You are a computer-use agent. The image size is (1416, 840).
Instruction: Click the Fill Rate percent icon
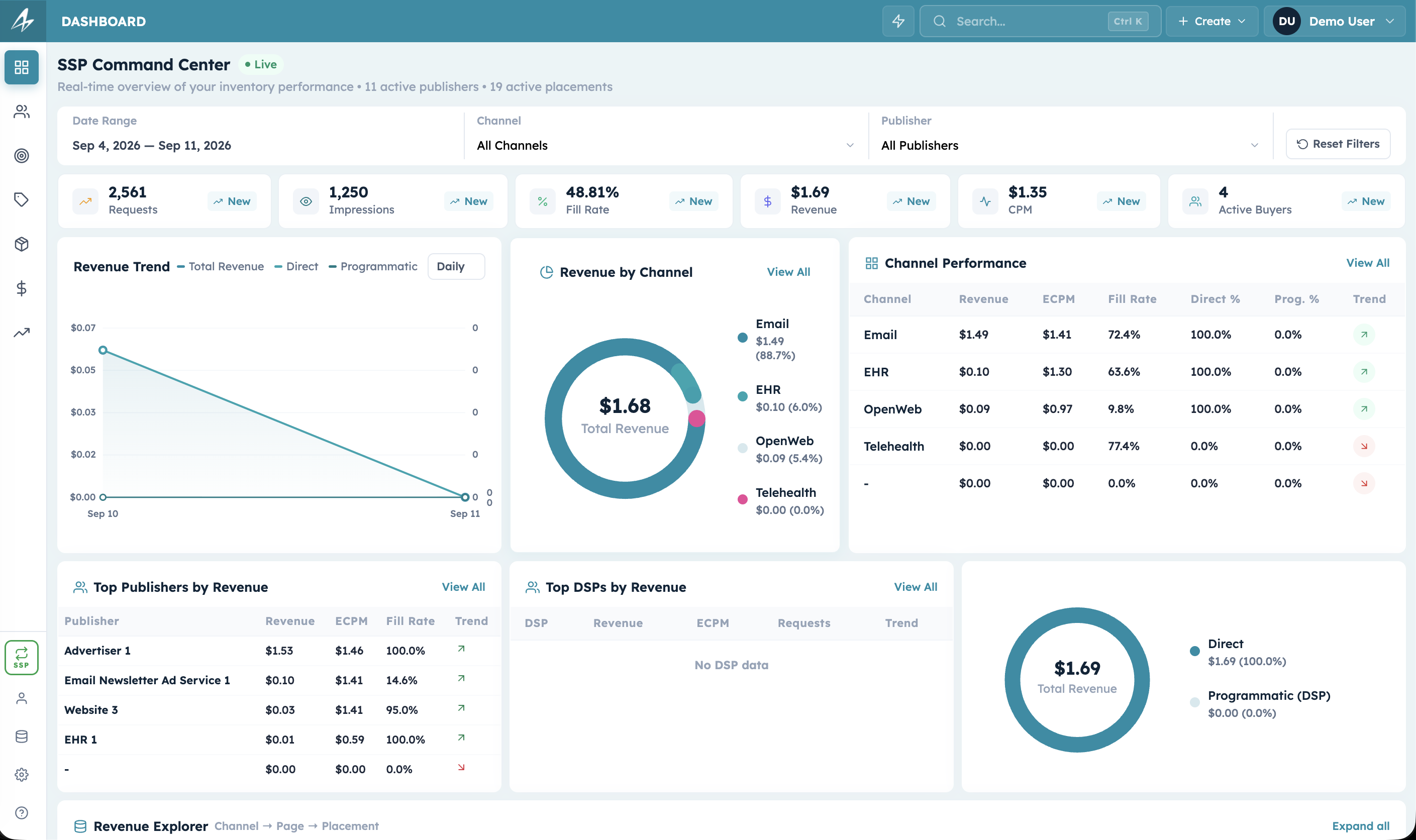point(542,201)
